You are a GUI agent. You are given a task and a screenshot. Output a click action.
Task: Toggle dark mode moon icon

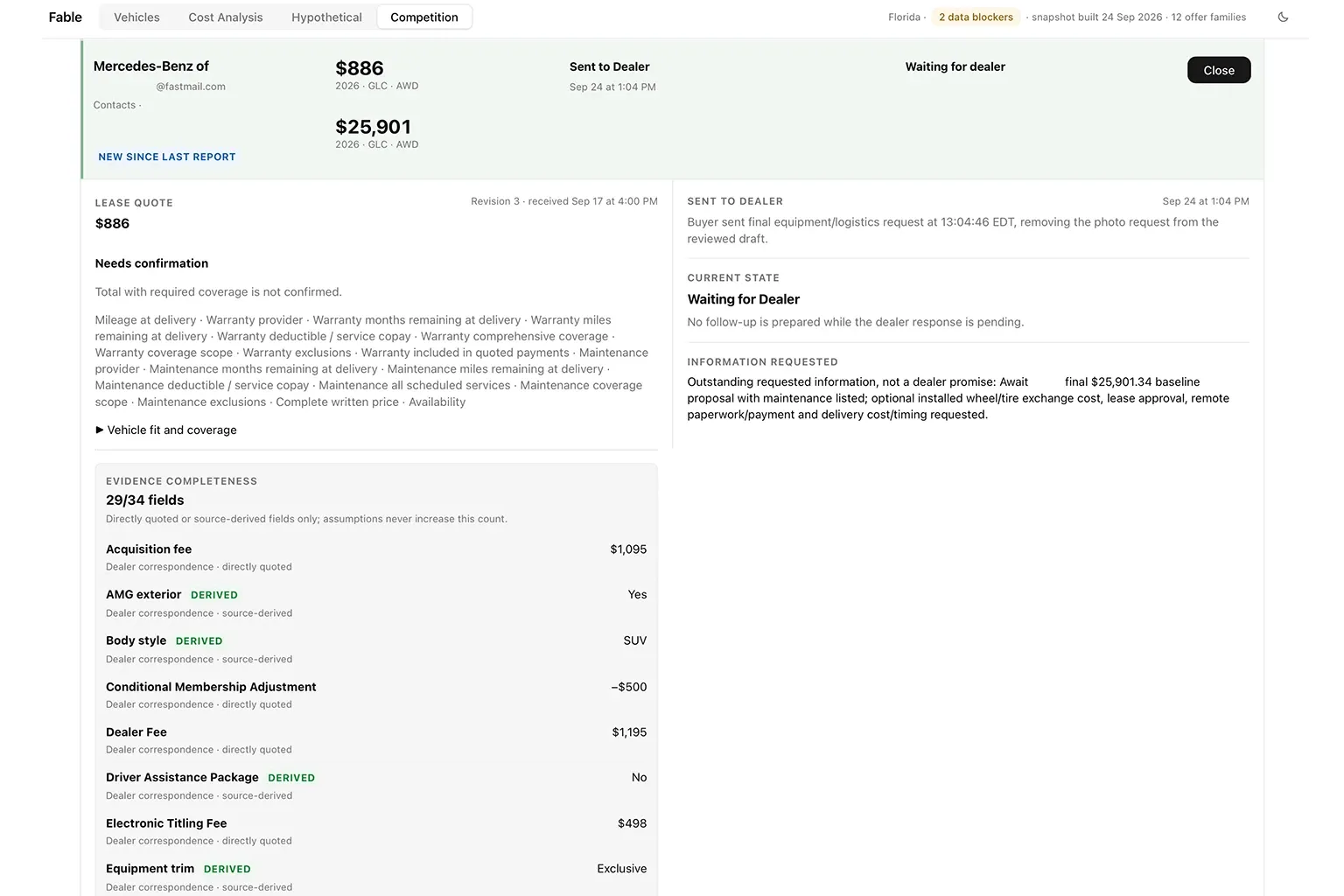click(x=1283, y=17)
